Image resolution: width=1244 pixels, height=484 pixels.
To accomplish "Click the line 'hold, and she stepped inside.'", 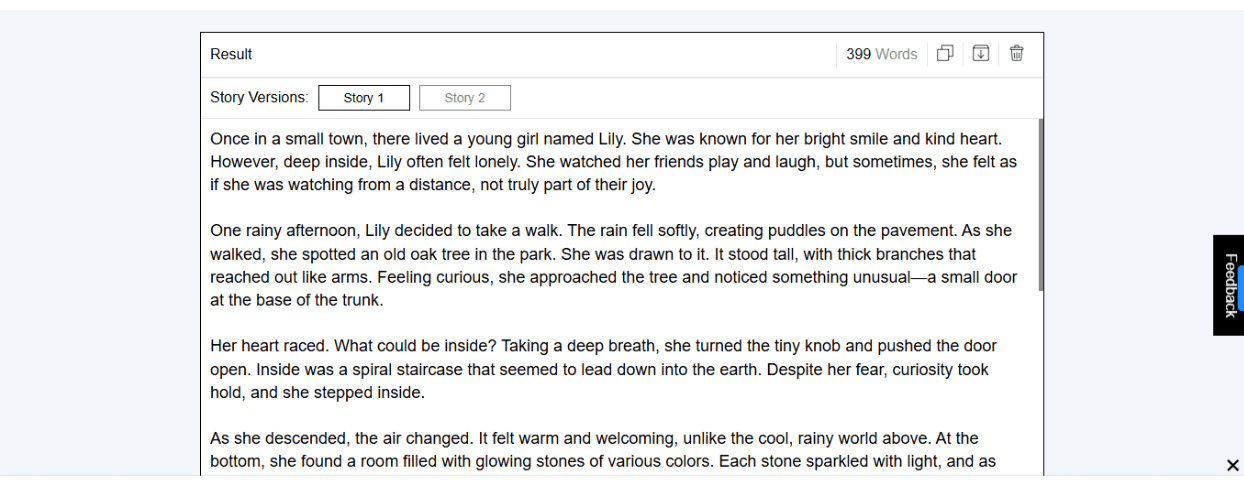I will (317, 393).
